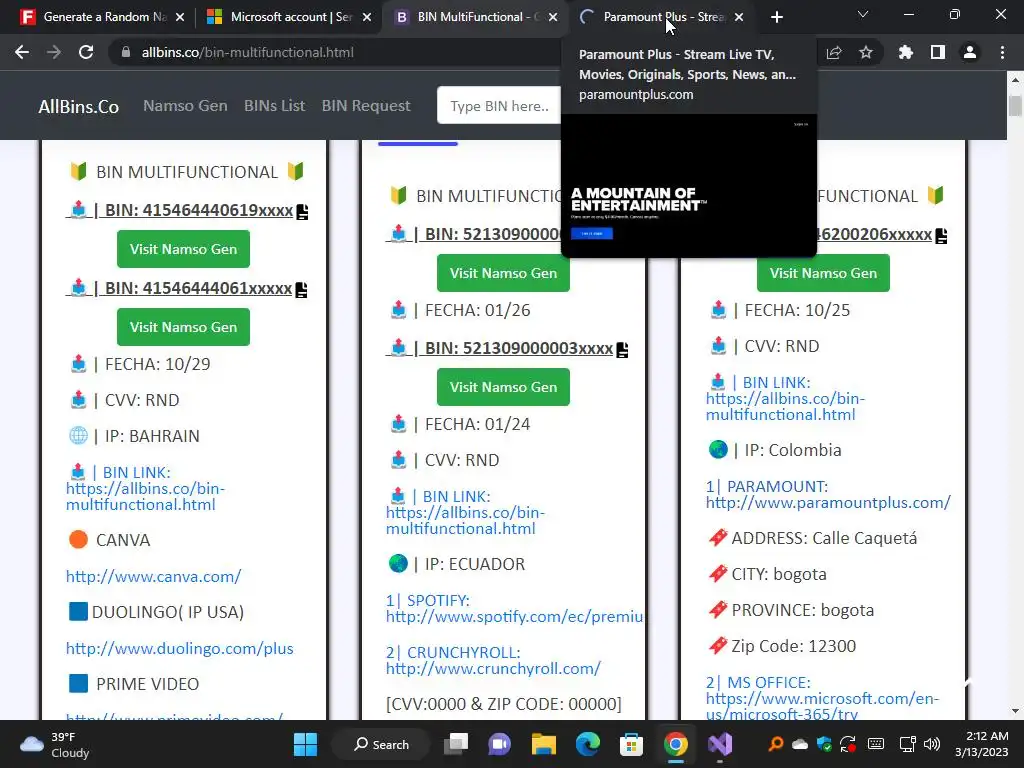The image size is (1024, 768).
Task: Click Visit Namso Gen under BIN 41546440619xxxx
Action: click(x=184, y=249)
